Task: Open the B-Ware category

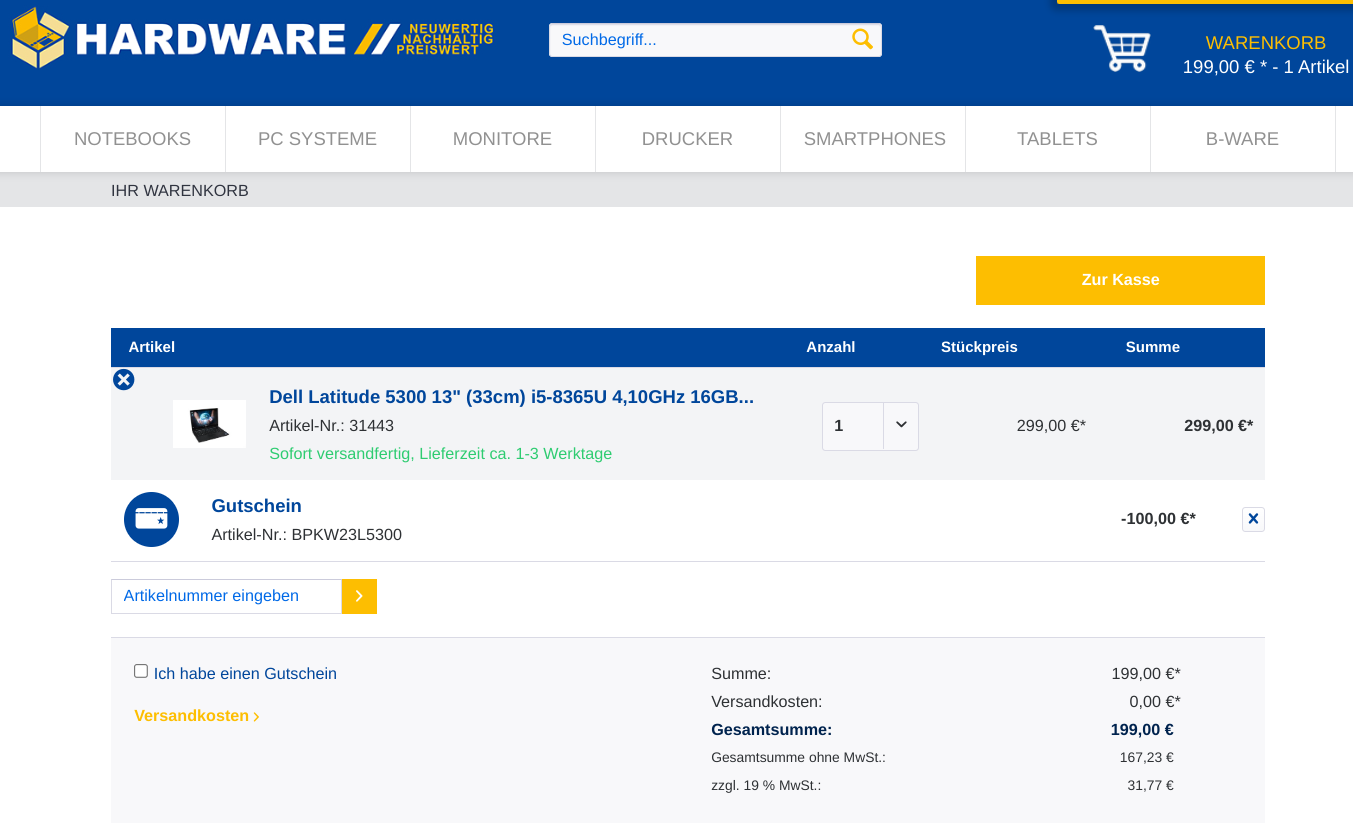Action: [1243, 139]
